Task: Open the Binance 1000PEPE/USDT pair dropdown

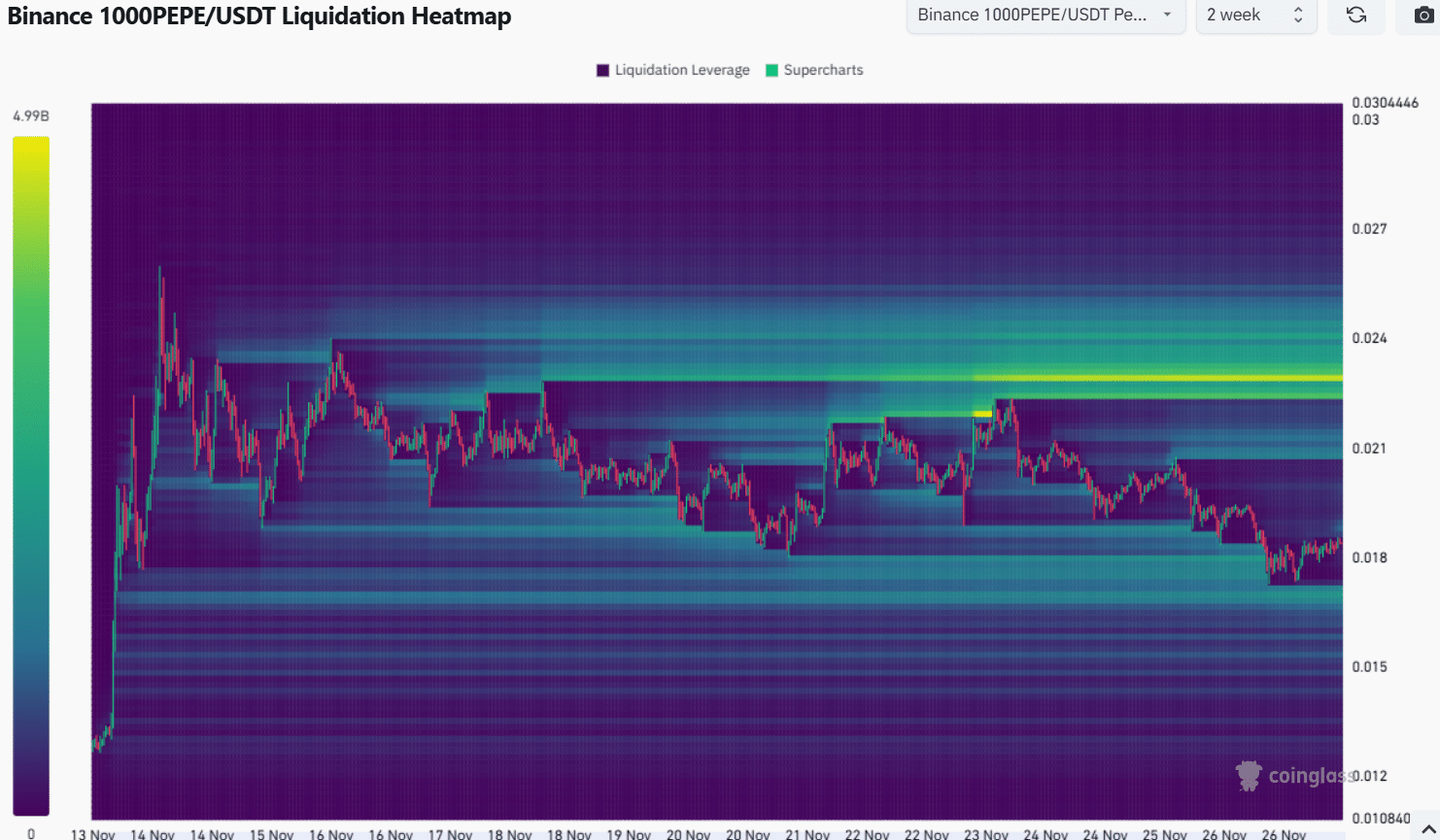Action: pos(1046,15)
